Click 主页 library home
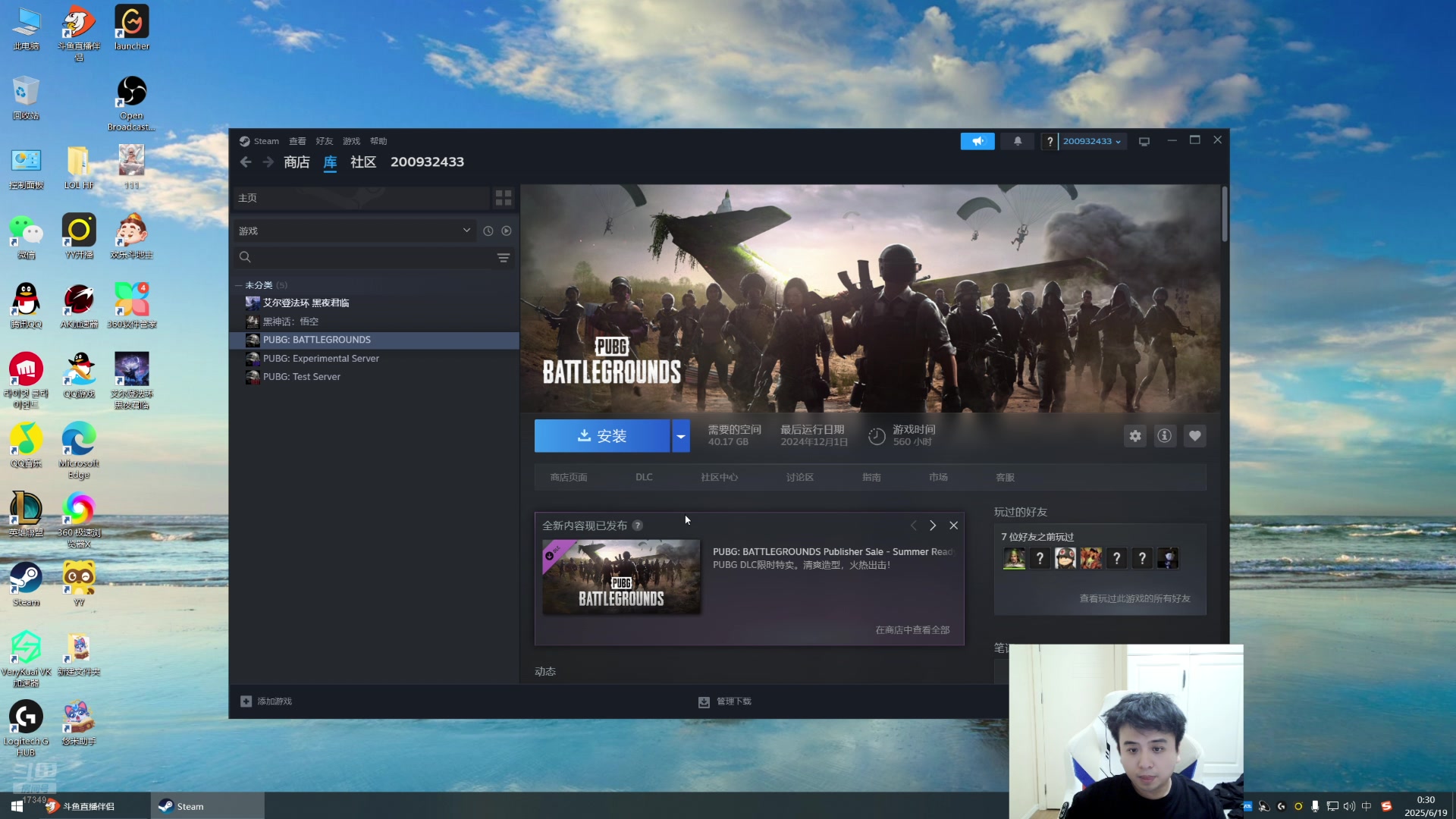This screenshot has width=1456, height=819. click(x=361, y=198)
